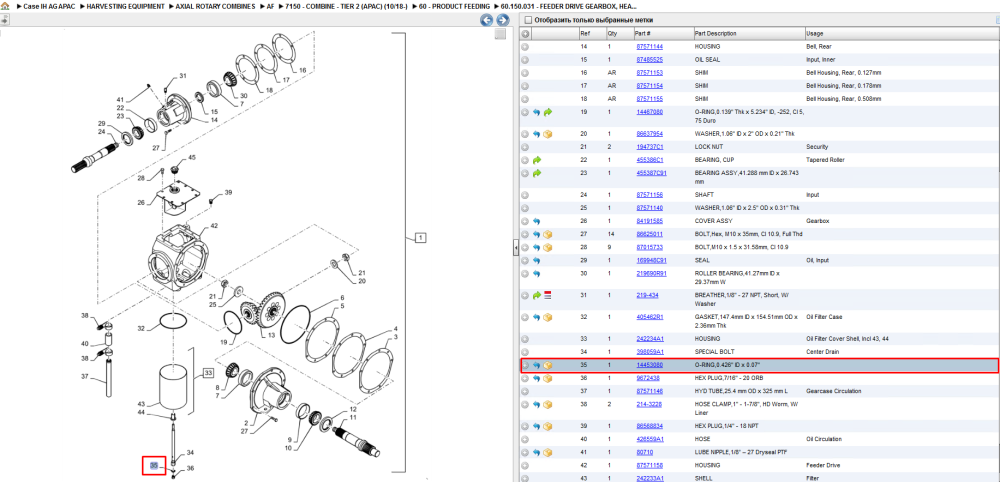
Task: Go to the next diagram with right arrow
Action: [503, 20]
